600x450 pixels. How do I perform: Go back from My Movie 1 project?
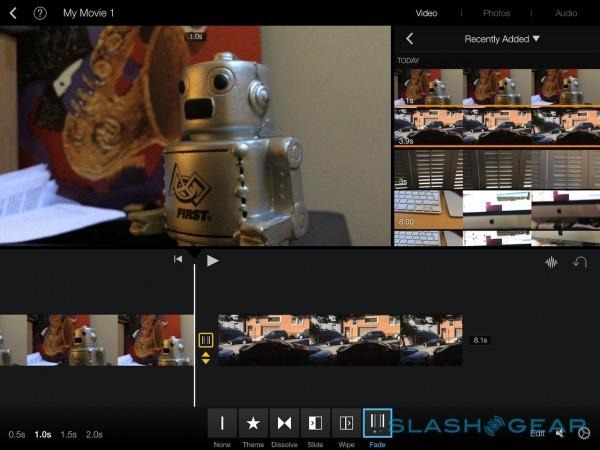click(13, 13)
